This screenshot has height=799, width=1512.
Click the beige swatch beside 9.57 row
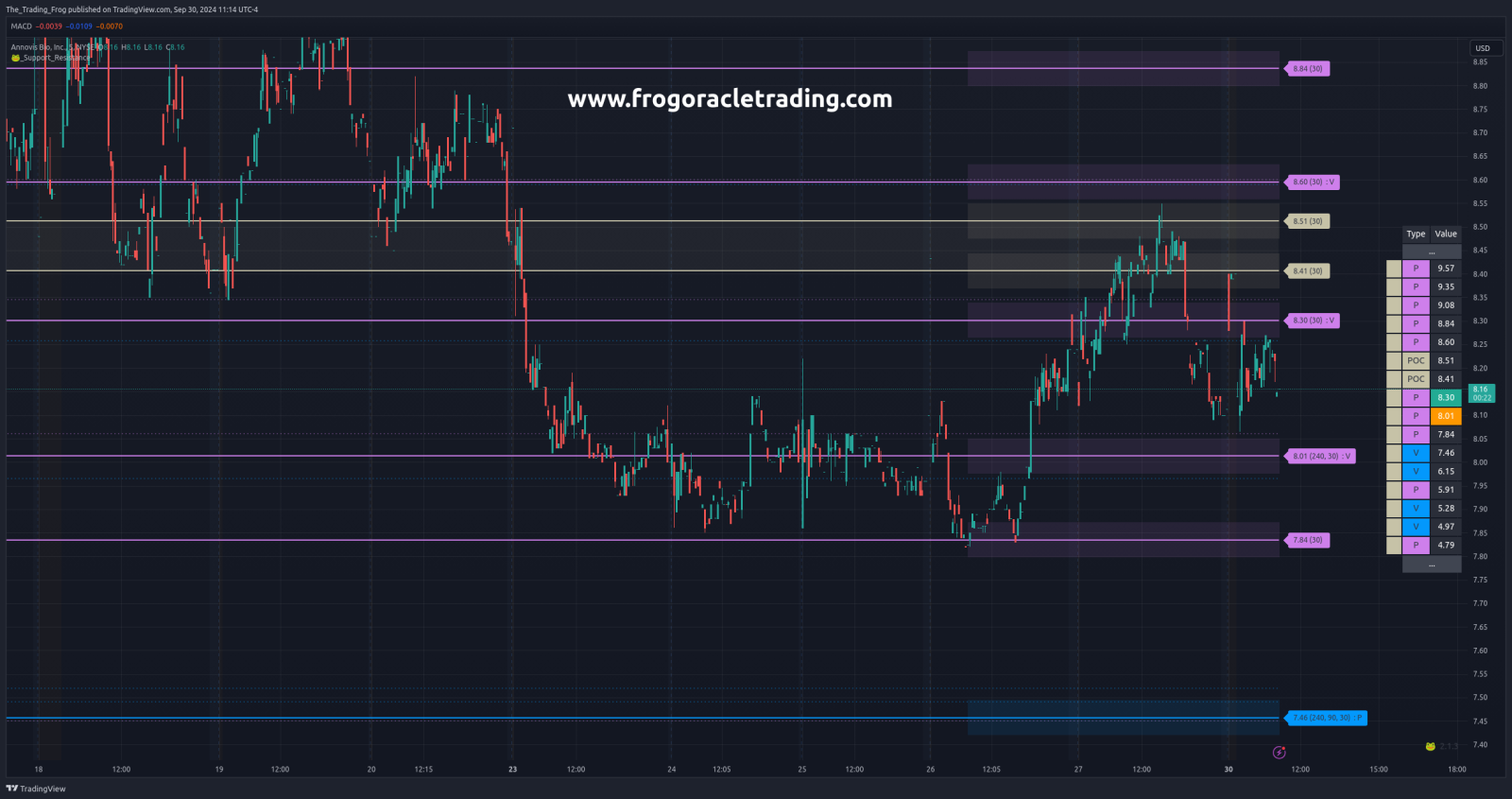click(1394, 269)
